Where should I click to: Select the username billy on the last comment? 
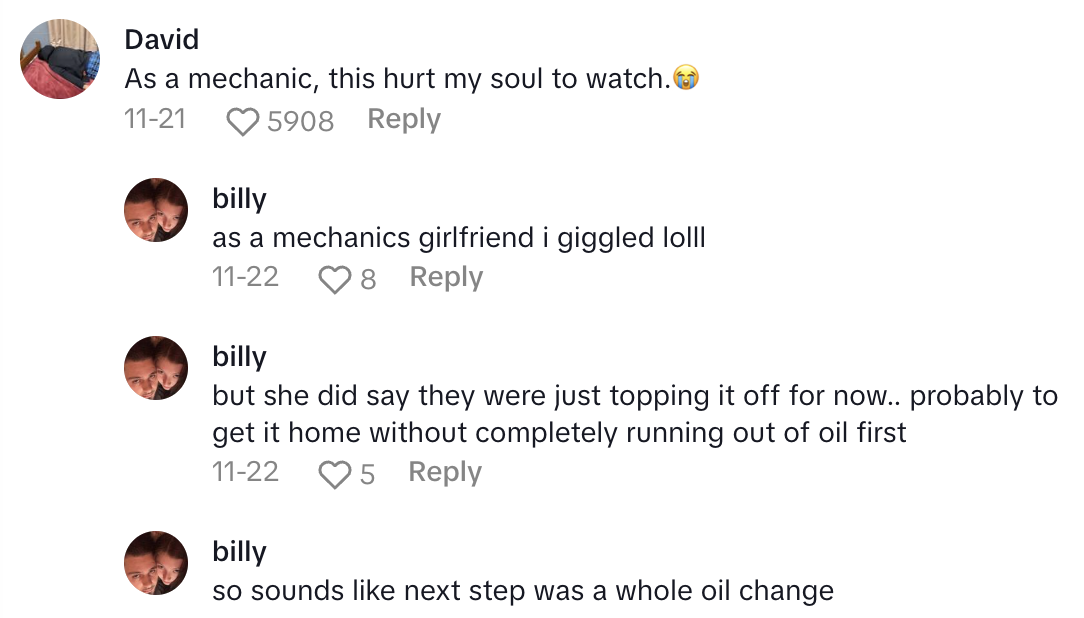239,551
